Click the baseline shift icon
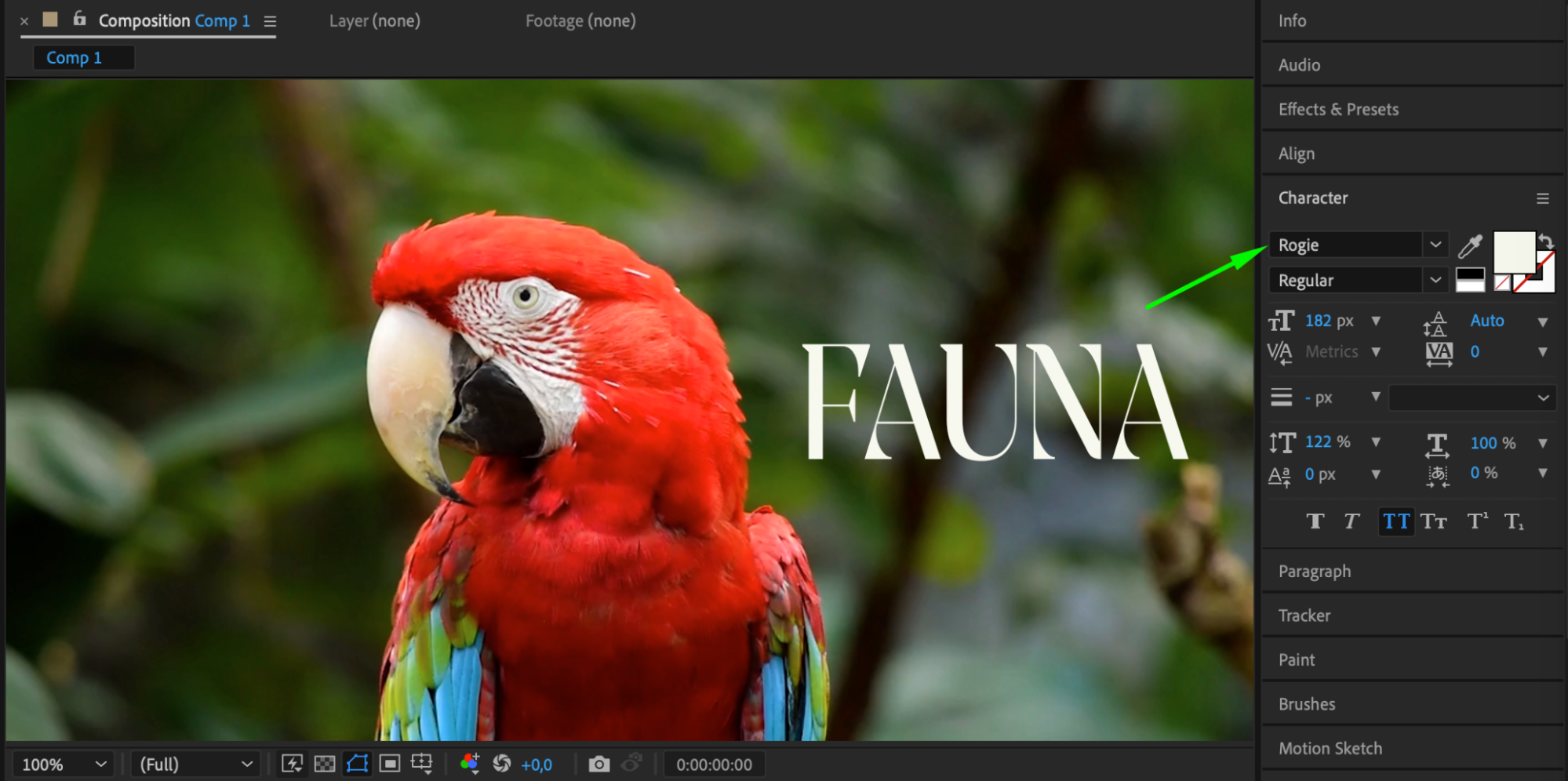Viewport: 1568px width, 781px height. click(1279, 476)
